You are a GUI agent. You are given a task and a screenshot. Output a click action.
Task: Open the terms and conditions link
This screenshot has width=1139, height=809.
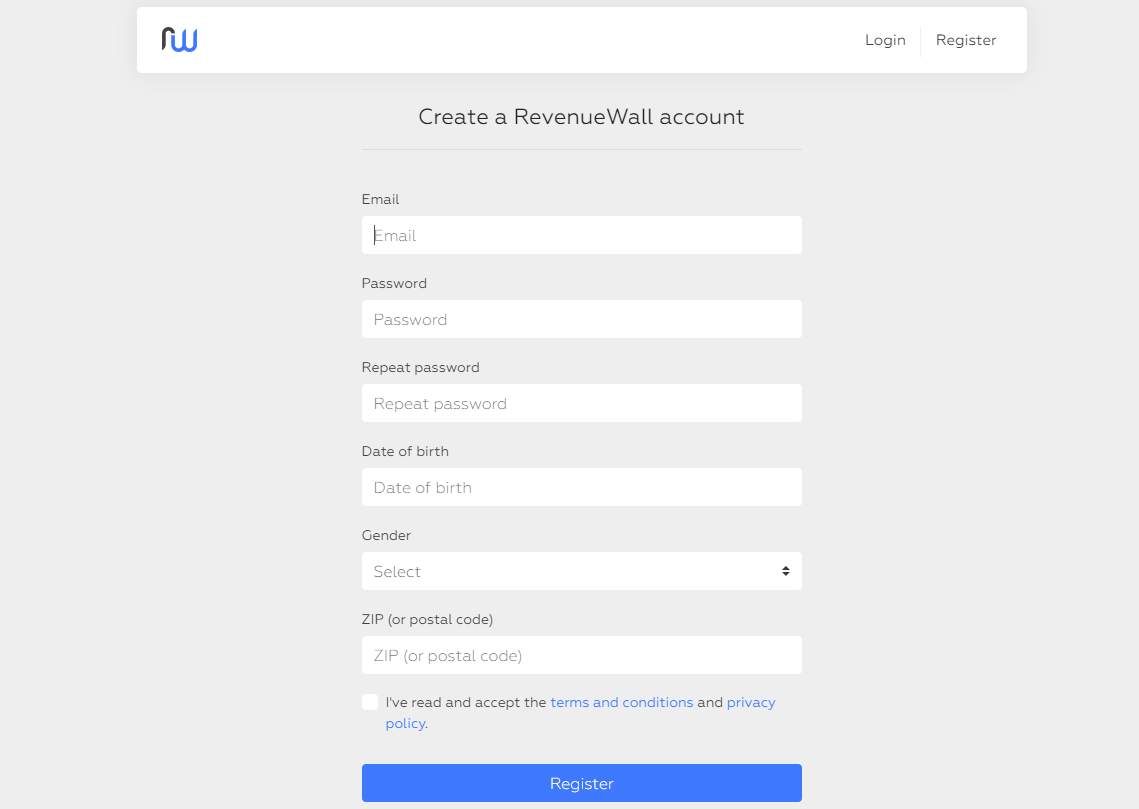click(x=621, y=702)
